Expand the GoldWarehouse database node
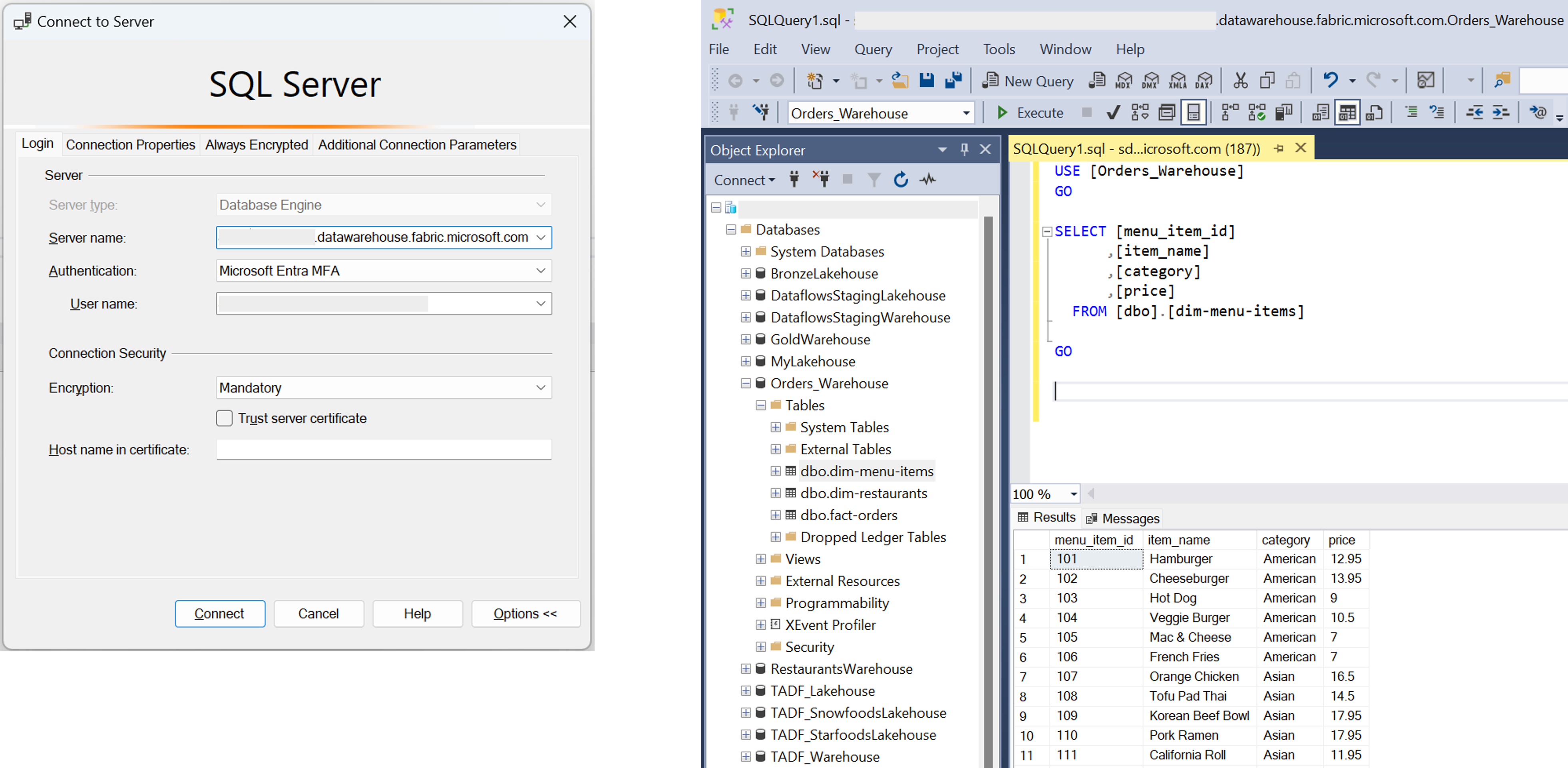The image size is (1568, 768). pos(746,339)
